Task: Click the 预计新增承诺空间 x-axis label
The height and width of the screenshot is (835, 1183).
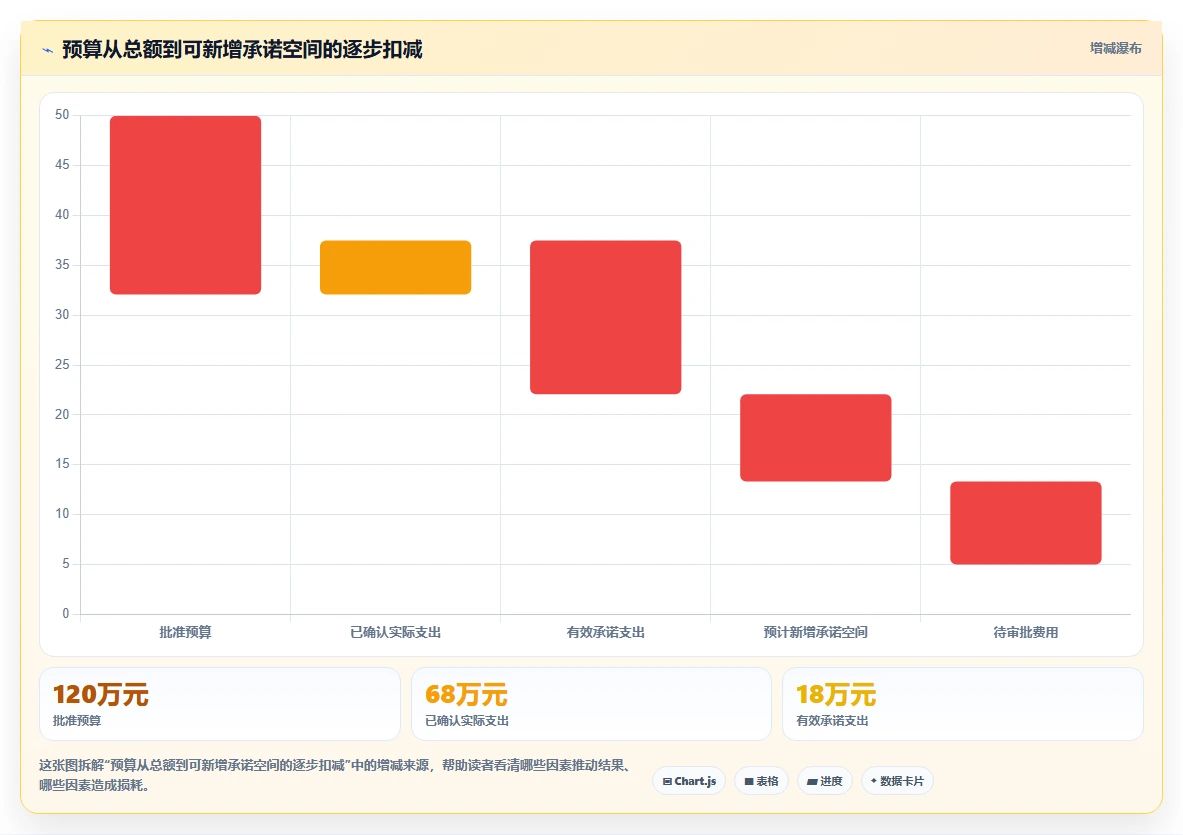Action: tap(816, 632)
